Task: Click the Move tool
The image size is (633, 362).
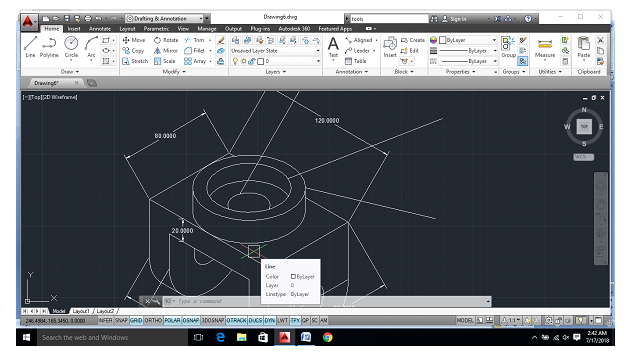Action: (x=133, y=40)
